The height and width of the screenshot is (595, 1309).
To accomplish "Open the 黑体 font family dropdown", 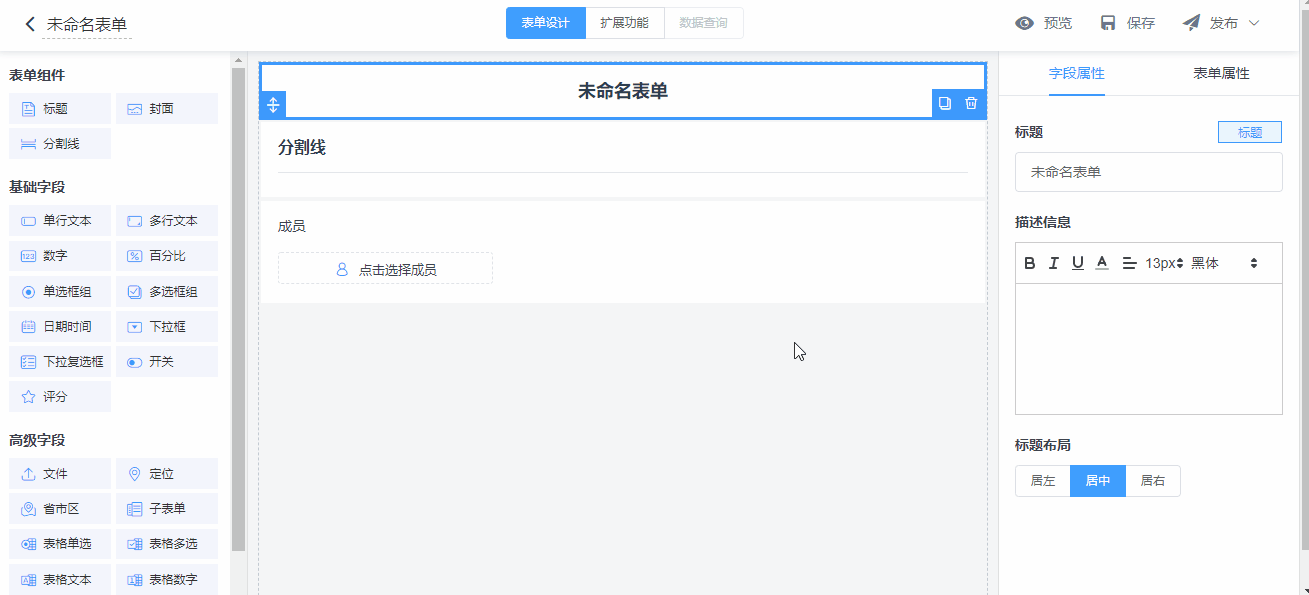I will pyautogui.click(x=1224, y=263).
